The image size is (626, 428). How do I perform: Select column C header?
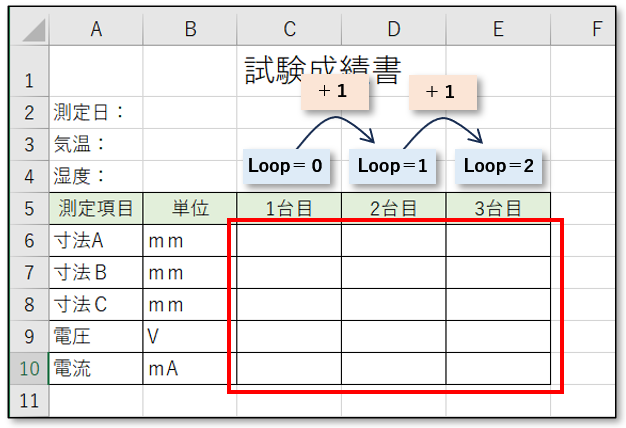click(288, 30)
